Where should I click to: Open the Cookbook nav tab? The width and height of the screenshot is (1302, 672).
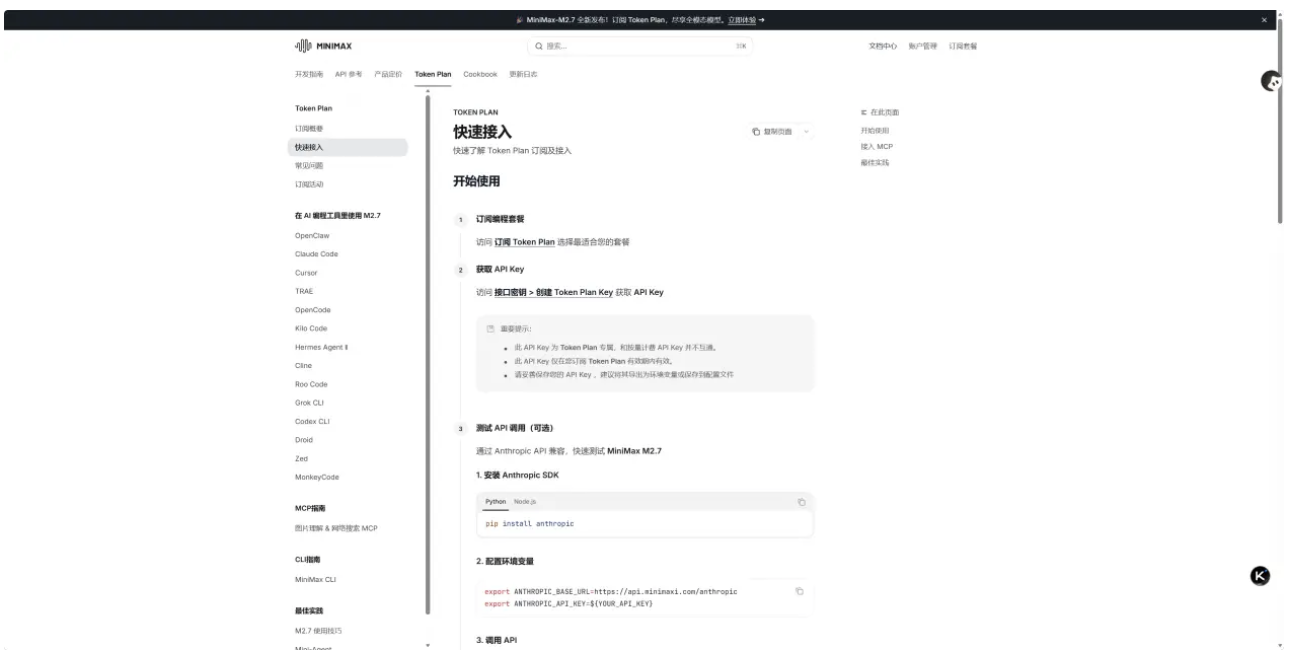[480, 75]
